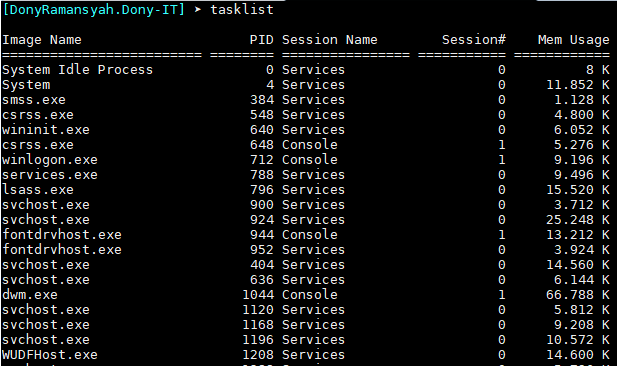Click the PID value "1168"

point(258,325)
